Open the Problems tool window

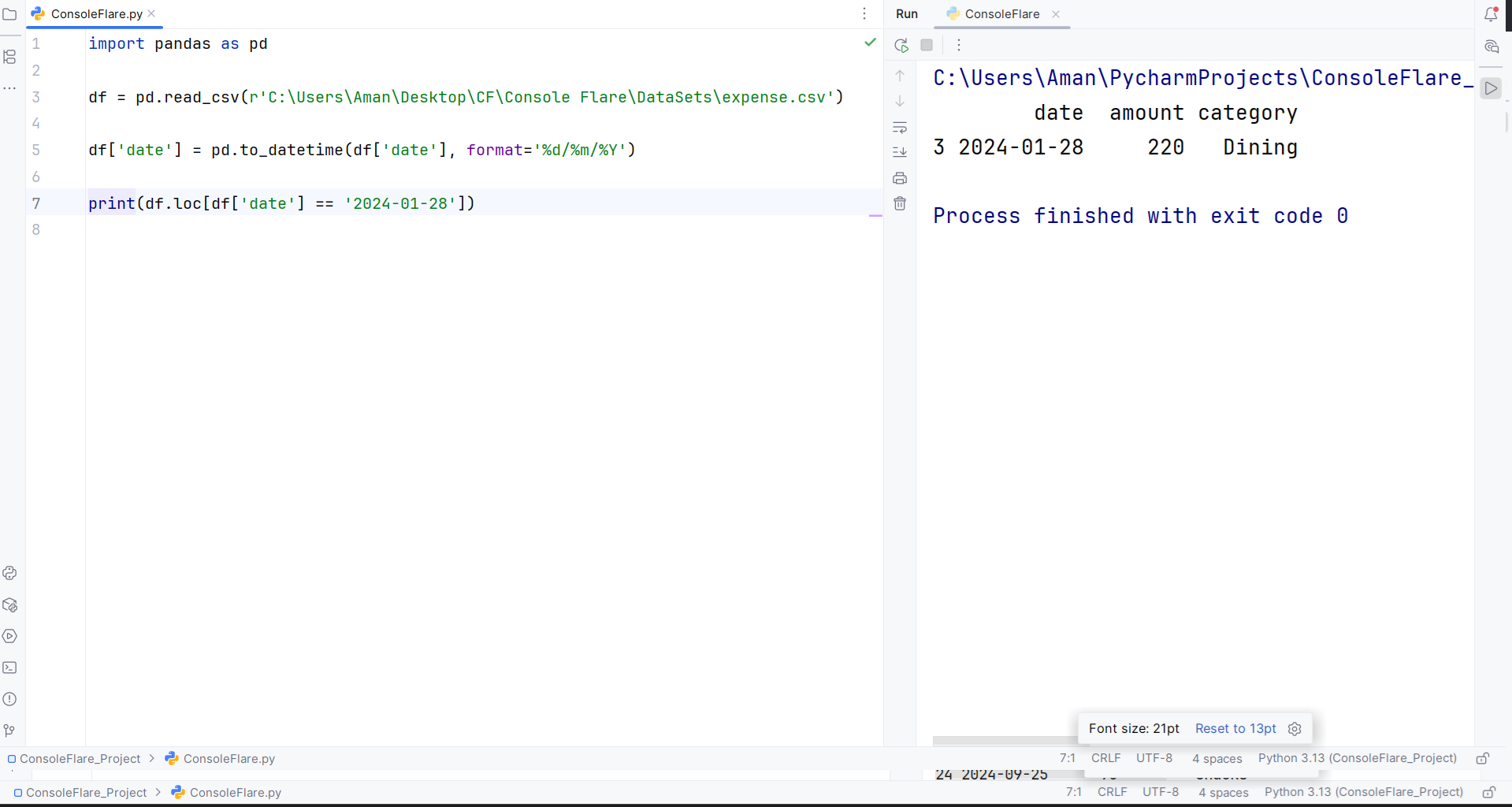pyautogui.click(x=10, y=699)
